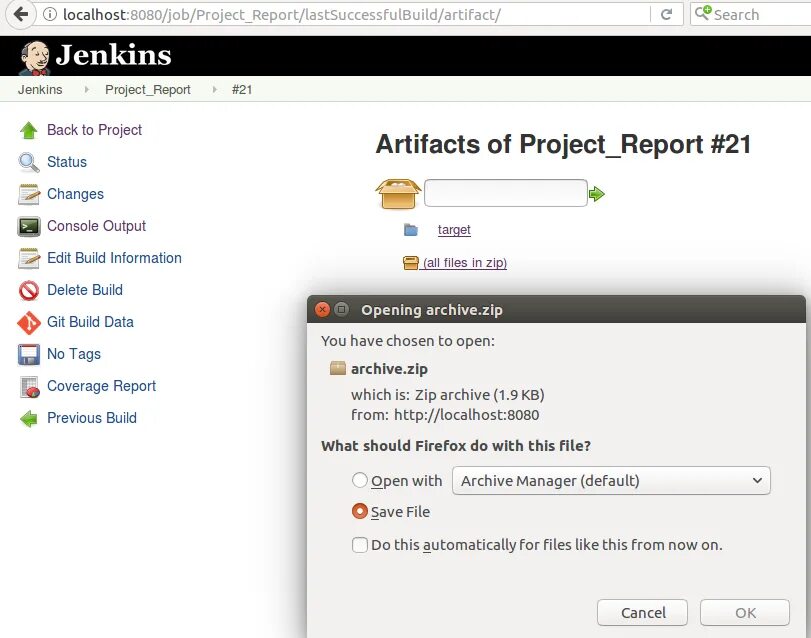Click the dialog maximize button
The width and height of the screenshot is (811, 638).
(341, 310)
